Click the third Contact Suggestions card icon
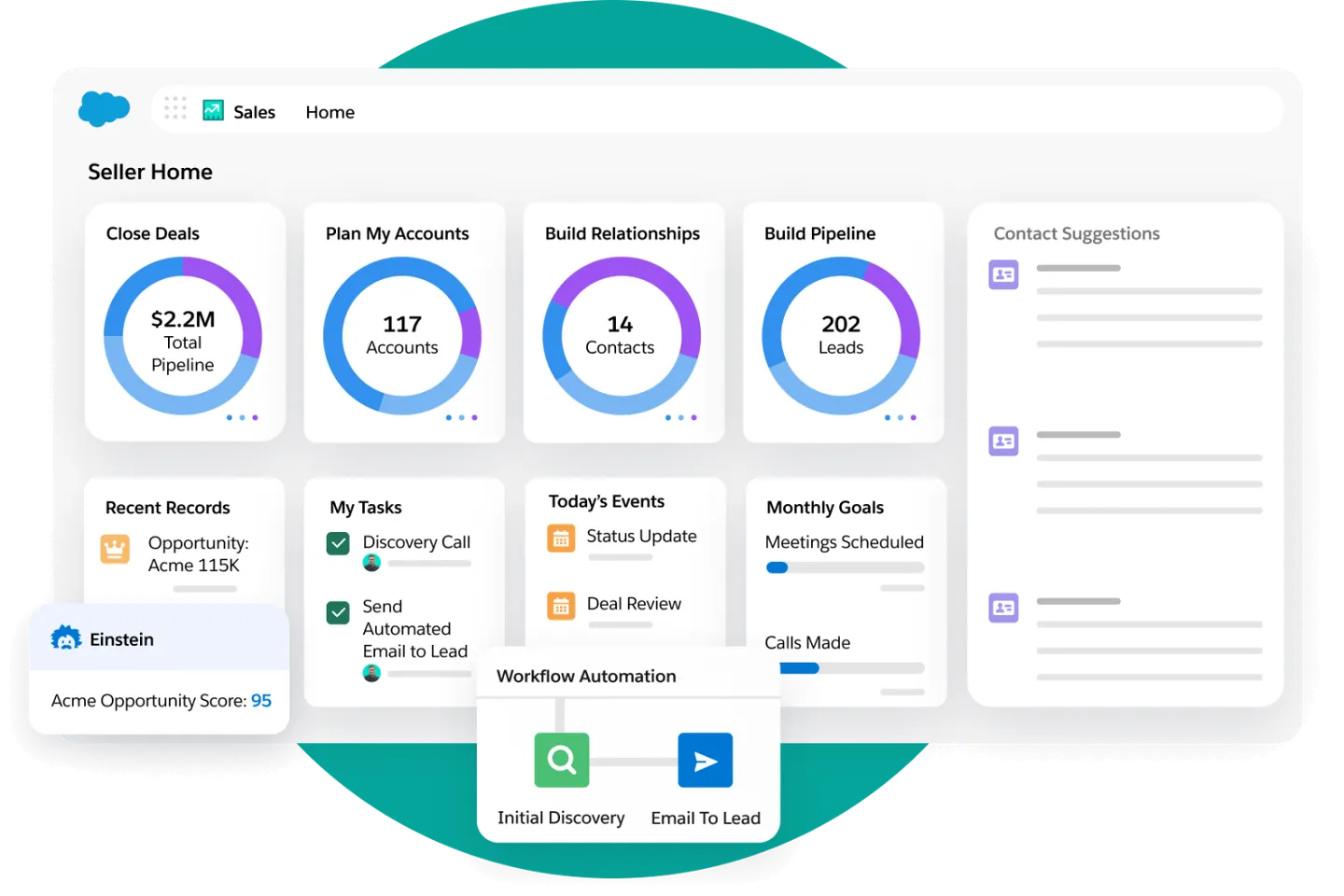 click(x=1004, y=608)
